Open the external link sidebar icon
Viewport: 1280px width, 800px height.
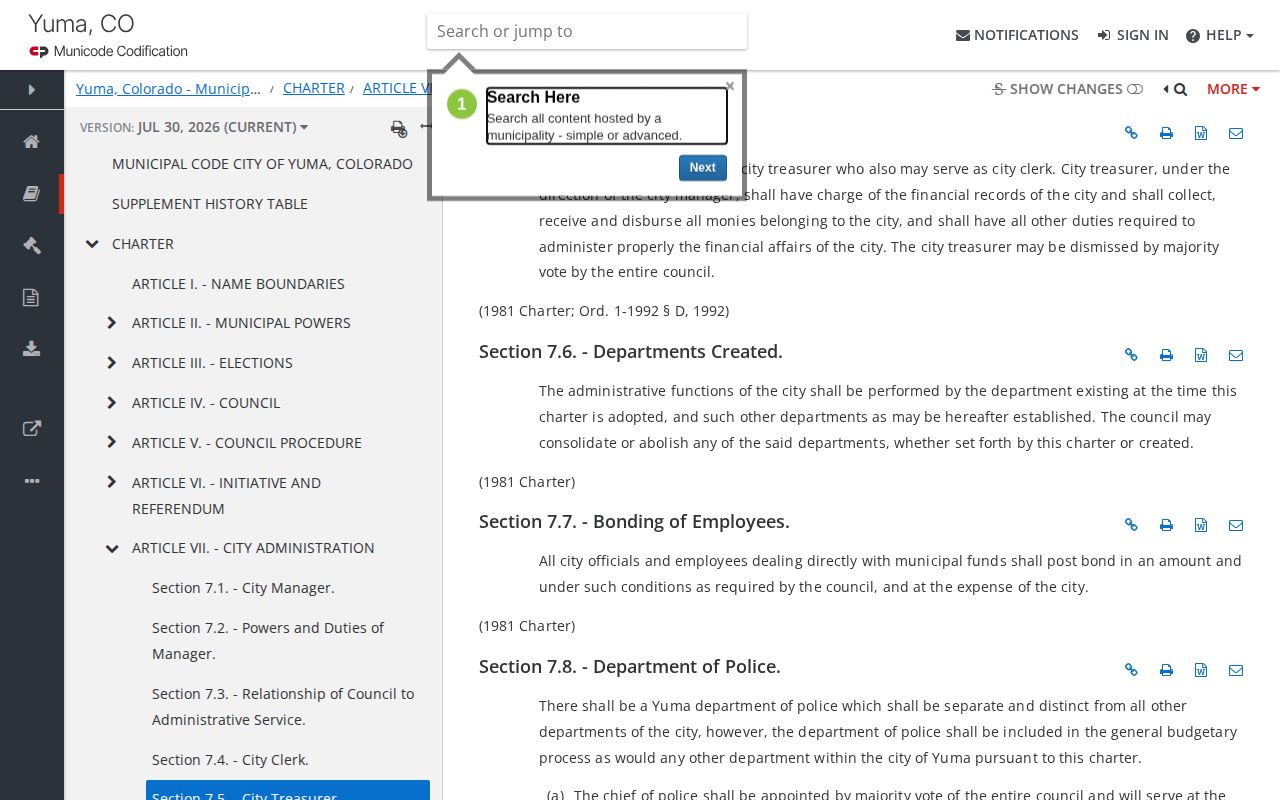(x=32, y=429)
